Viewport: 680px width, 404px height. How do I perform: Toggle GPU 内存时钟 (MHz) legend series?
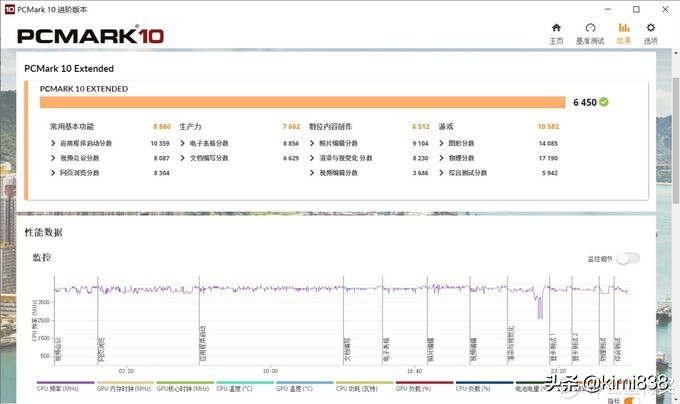point(123,388)
